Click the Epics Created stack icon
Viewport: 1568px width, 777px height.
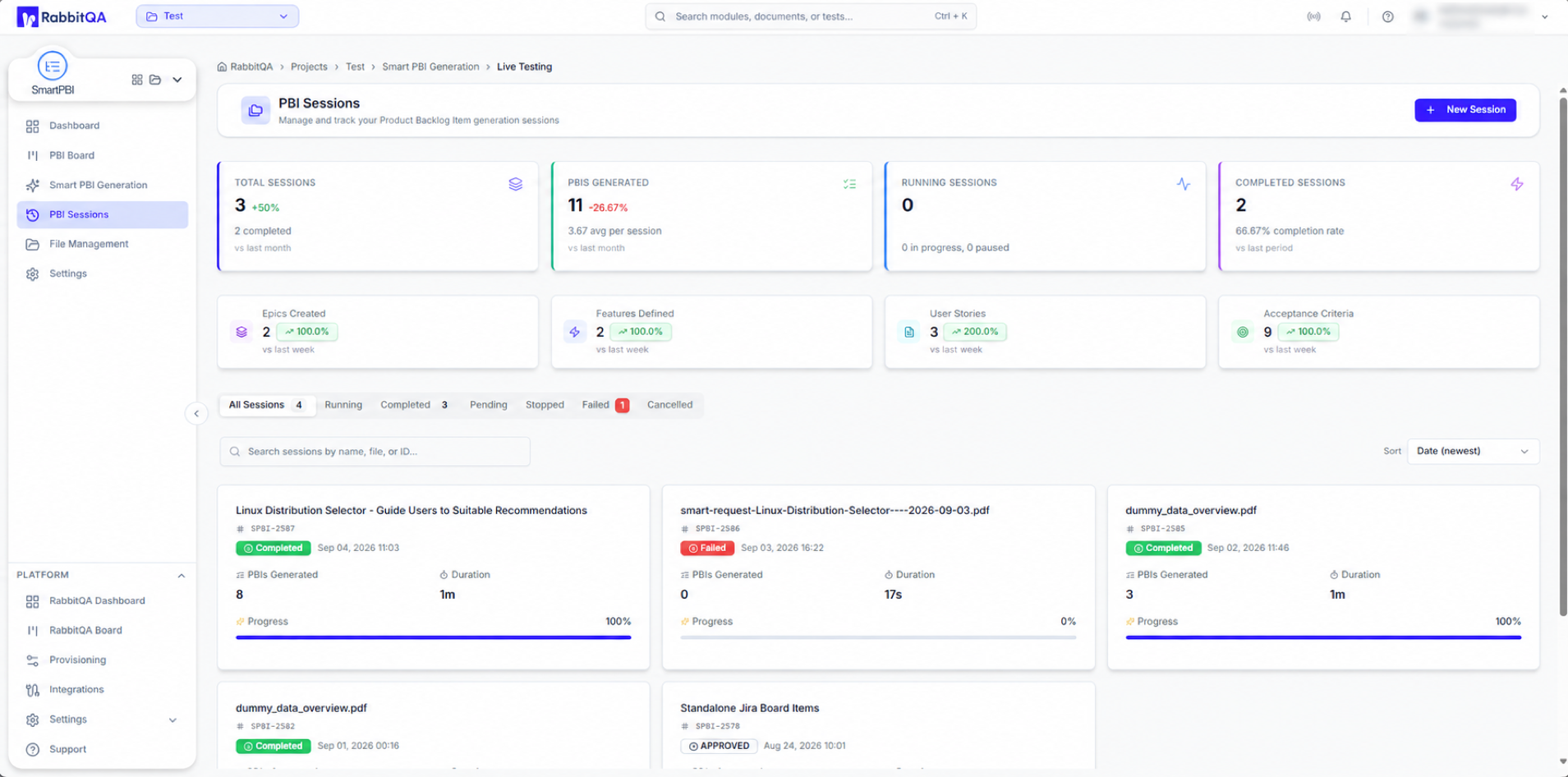pos(241,332)
